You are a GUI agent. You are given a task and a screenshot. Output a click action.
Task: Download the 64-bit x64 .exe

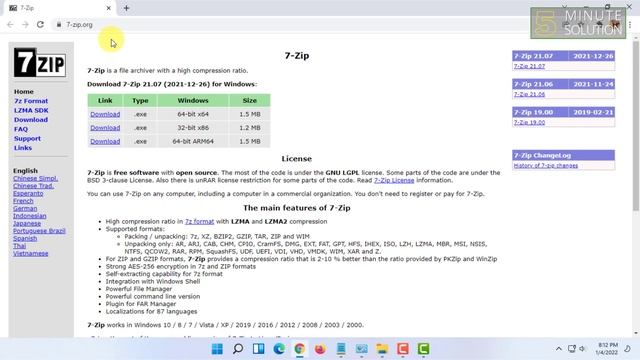pos(105,114)
